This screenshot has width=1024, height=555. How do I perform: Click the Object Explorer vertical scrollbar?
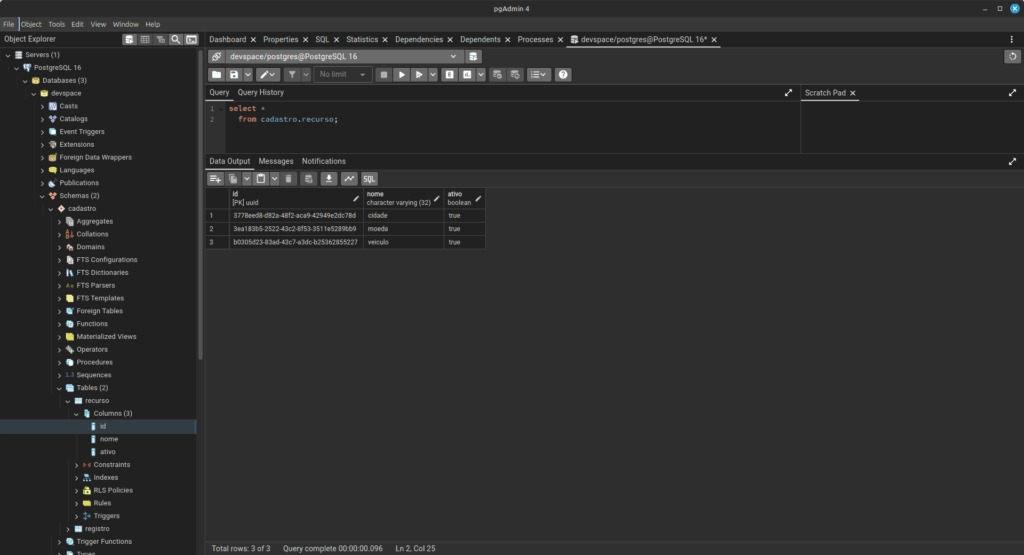click(x=200, y=206)
